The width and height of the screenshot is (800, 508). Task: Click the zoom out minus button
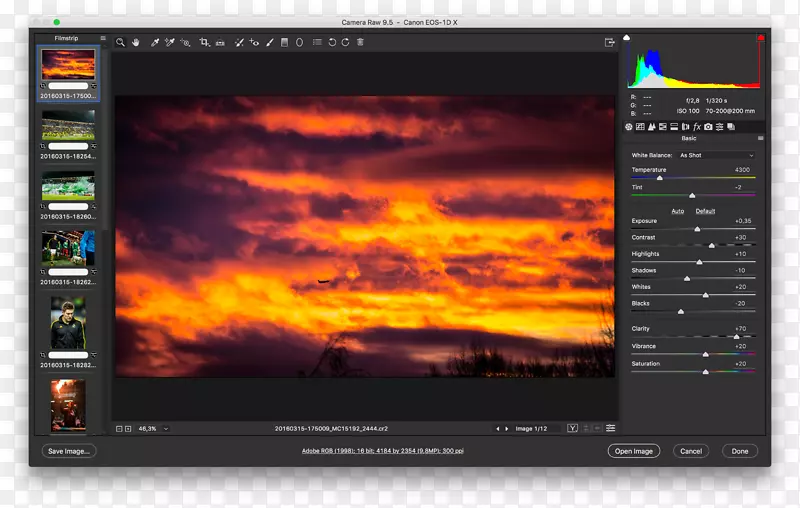[119, 429]
